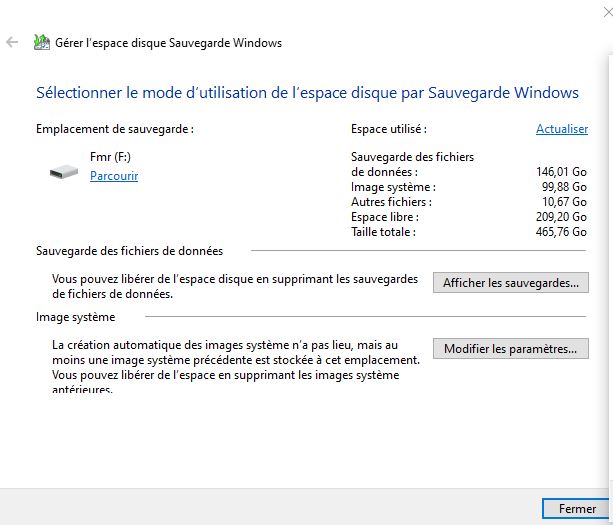The height and width of the screenshot is (525, 613).
Task: Click the back arrow icon
Action: (12, 42)
